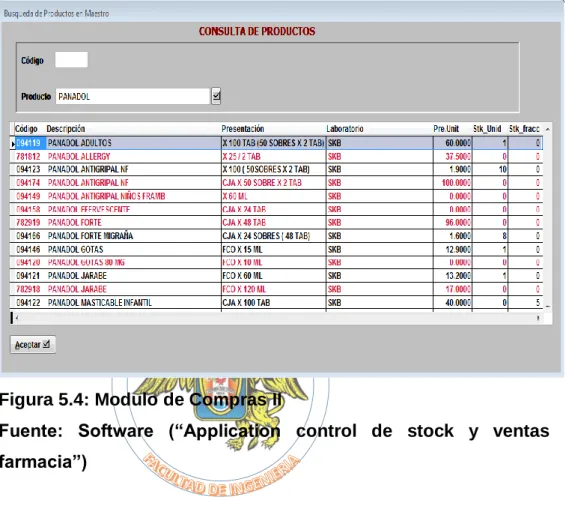Viewport: 566px width, 515px height.
Task: Click the search checkmark icon beside Producto field
Action: click(216, 96)
